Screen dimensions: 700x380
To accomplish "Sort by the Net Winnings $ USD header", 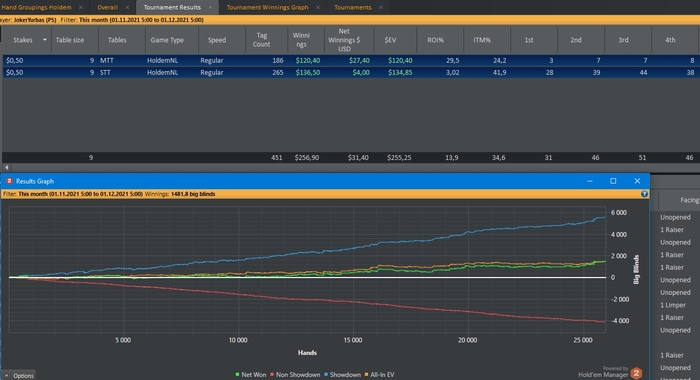I will [x=344, y=40].
